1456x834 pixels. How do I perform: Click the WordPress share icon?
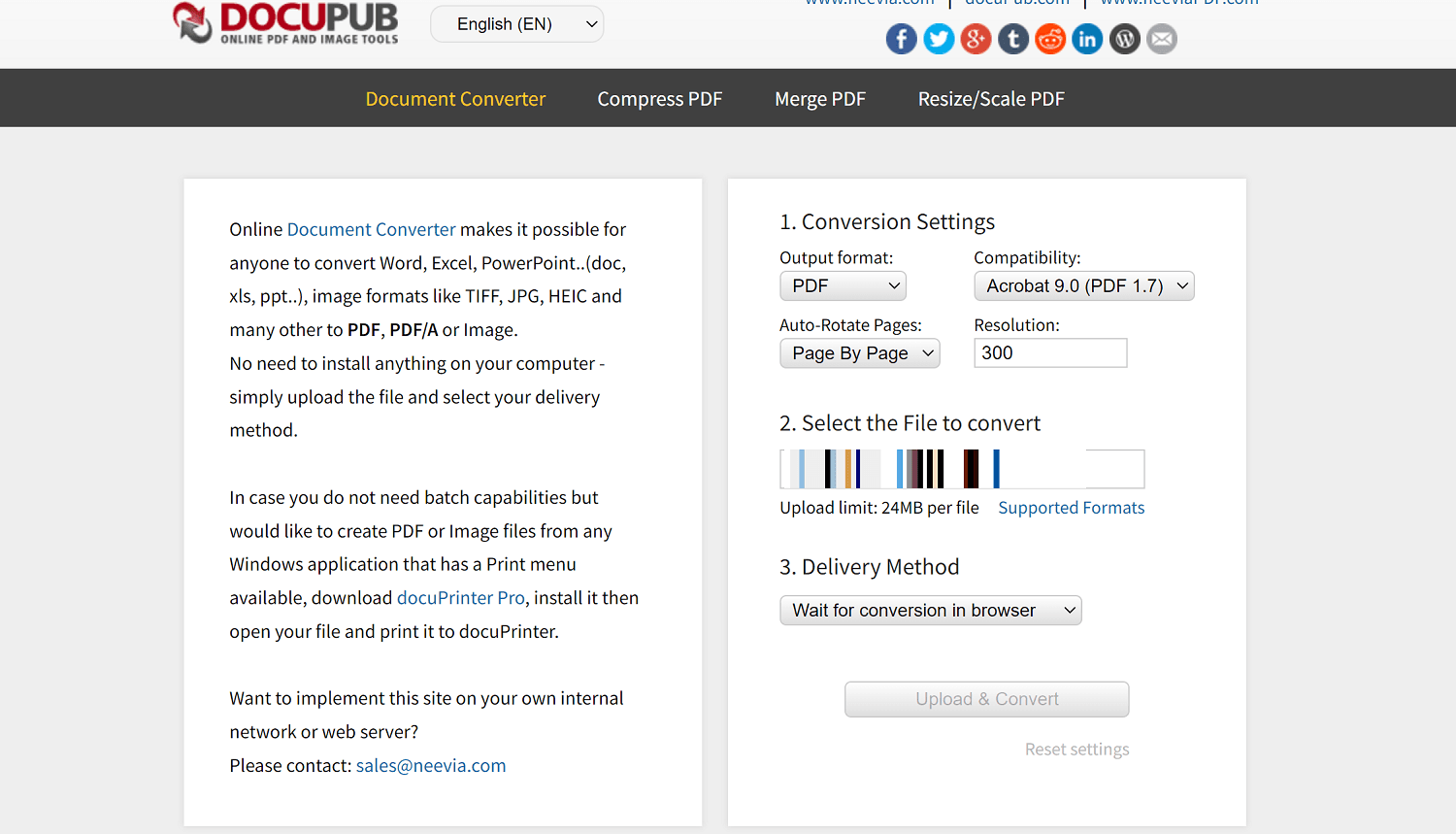(1125, 39)
